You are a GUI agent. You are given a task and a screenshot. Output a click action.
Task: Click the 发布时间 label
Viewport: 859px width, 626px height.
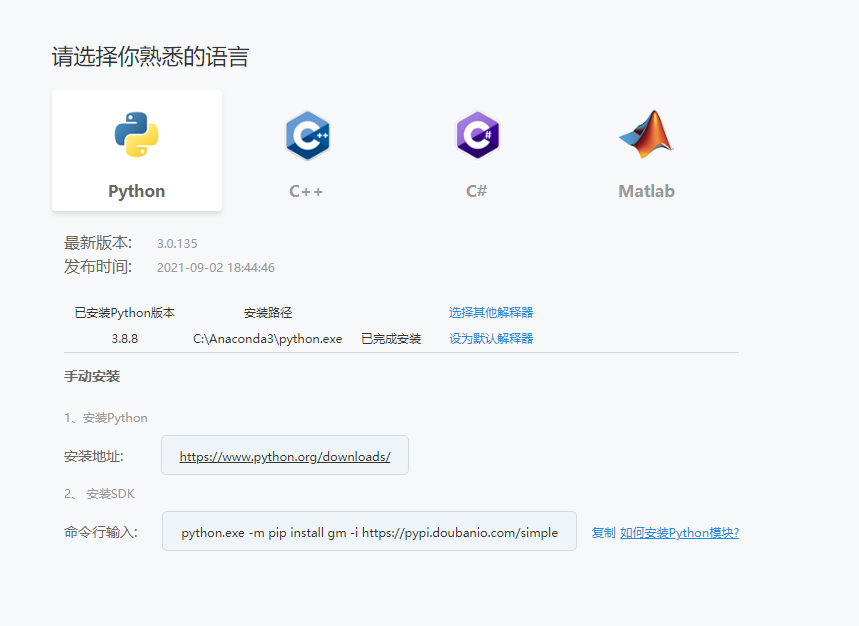coord(98,267)
